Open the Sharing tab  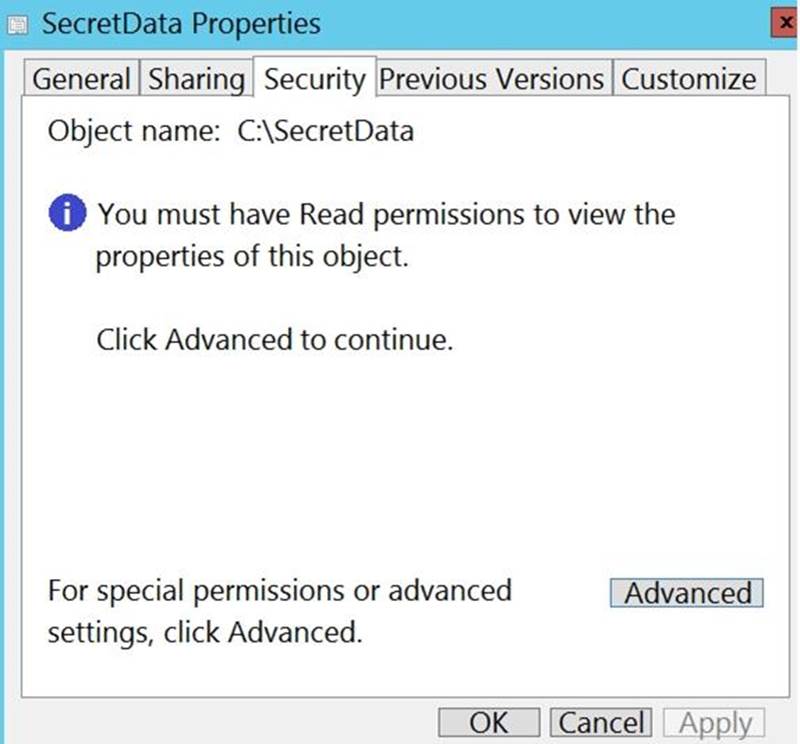(196, 79)
